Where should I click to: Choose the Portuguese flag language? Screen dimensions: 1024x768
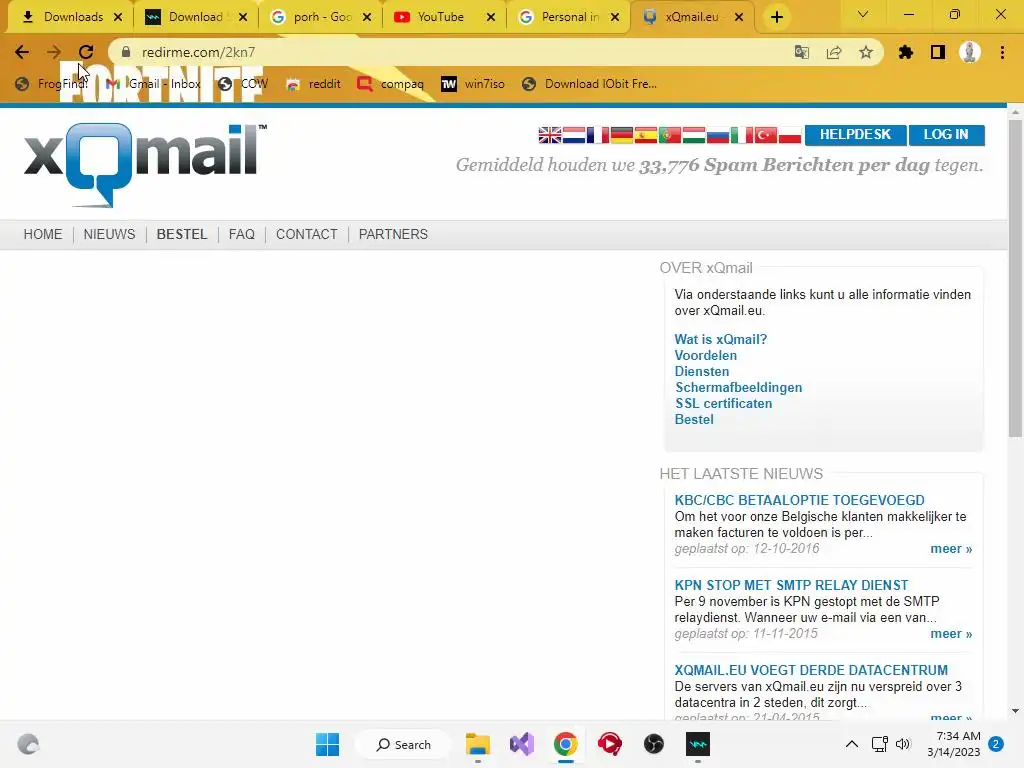[670, 135]
